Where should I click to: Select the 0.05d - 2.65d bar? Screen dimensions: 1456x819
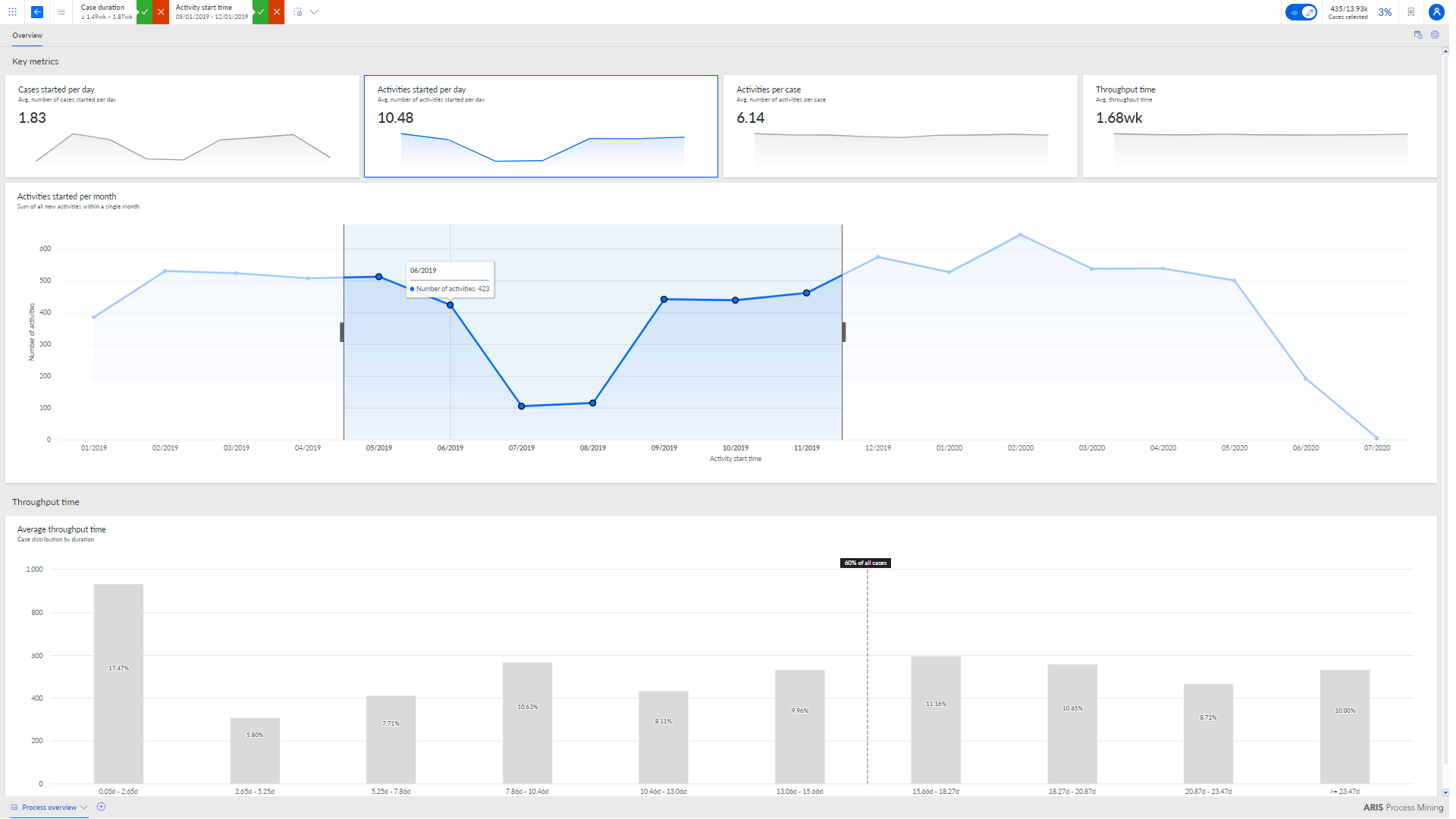pyautogui.click(x=118, y=684)
